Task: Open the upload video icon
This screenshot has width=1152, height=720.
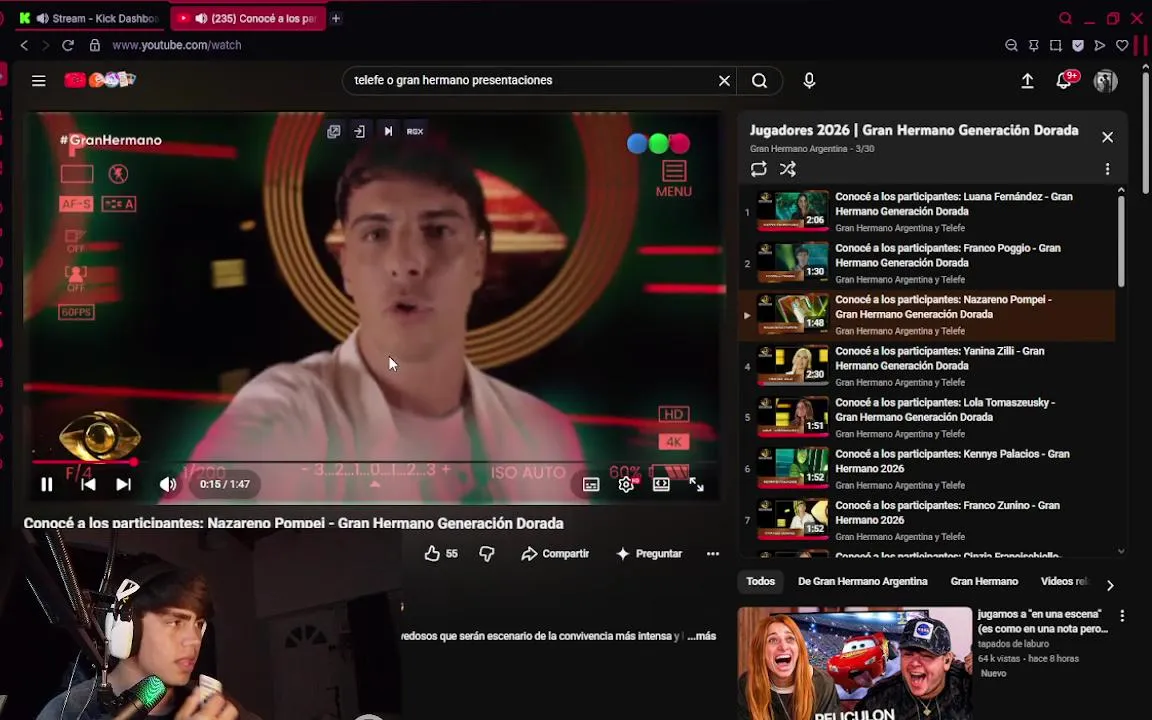Action: [x=1027, y=81]
